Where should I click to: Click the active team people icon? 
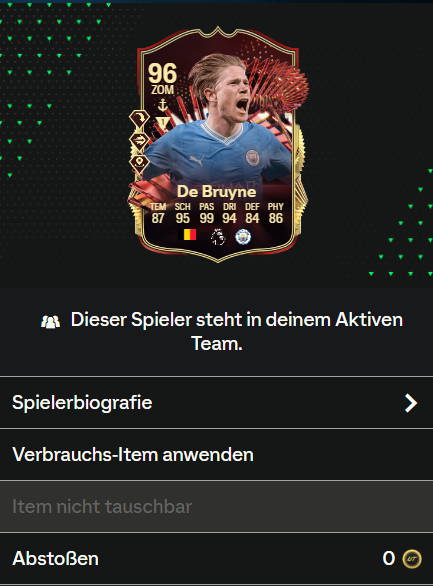coord(50,322)
